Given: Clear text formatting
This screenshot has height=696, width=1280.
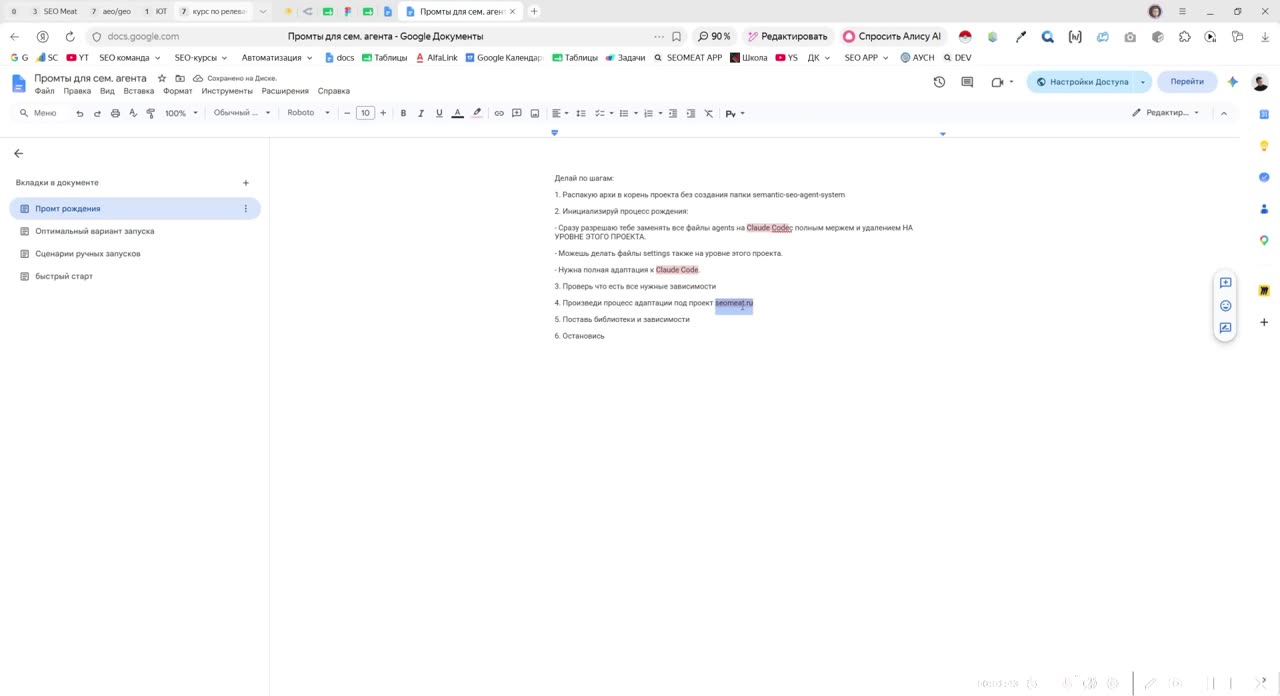Looking at the screenshot, I should pos(709,113).
